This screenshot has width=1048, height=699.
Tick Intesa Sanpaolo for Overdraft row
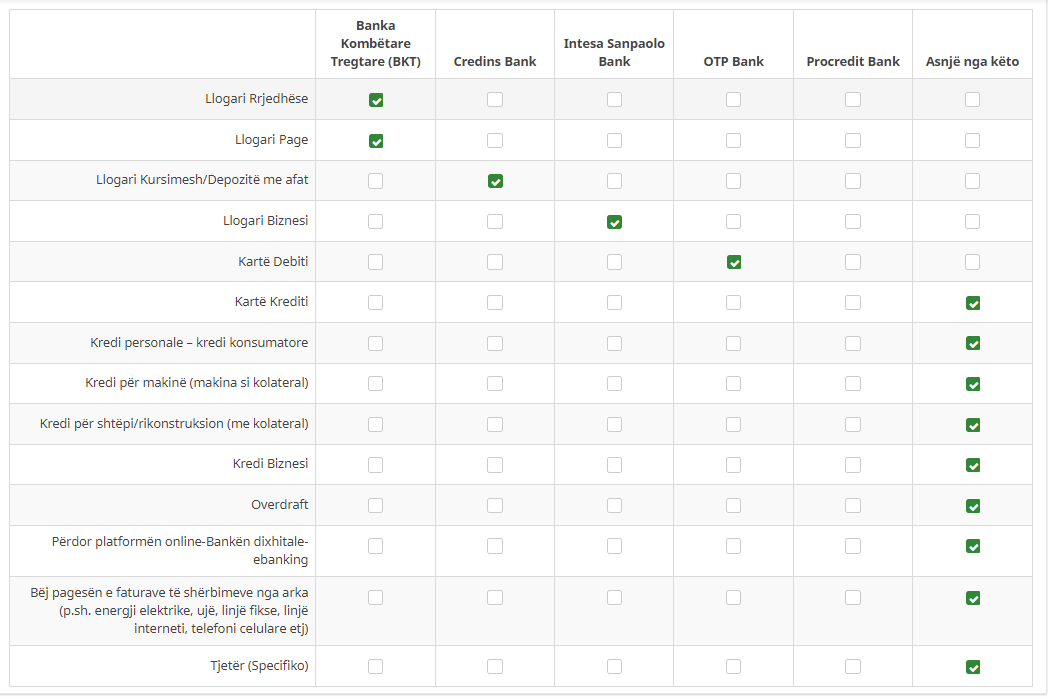[614, 505]
